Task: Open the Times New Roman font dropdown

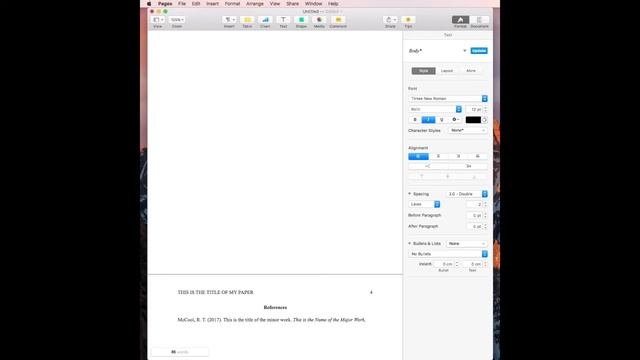Action: [448, 99]
